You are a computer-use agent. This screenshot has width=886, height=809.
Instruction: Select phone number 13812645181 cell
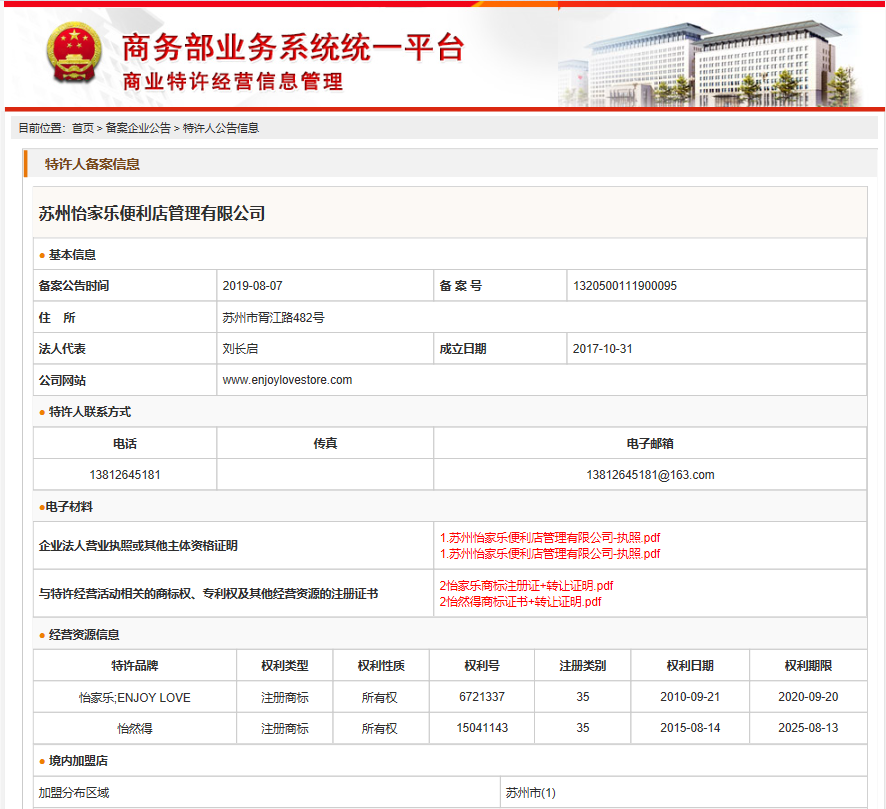[x=125, y=475]
